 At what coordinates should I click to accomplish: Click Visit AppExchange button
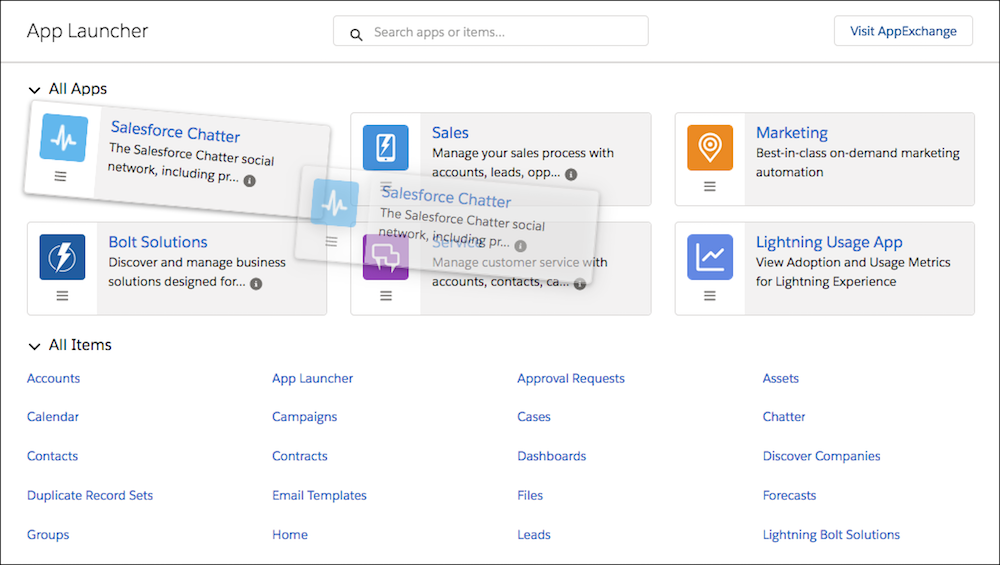[903, 31]
